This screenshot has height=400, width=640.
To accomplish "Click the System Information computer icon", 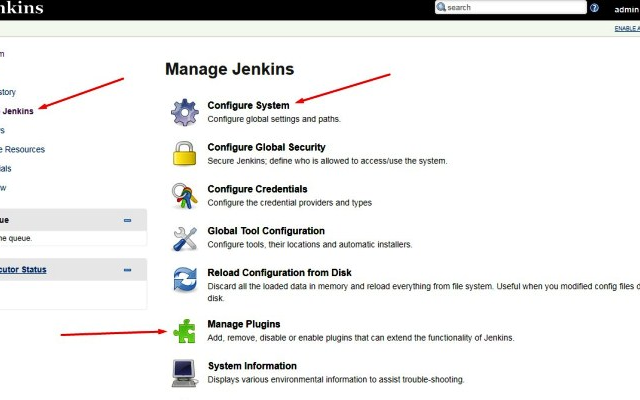I will point(184,373).
